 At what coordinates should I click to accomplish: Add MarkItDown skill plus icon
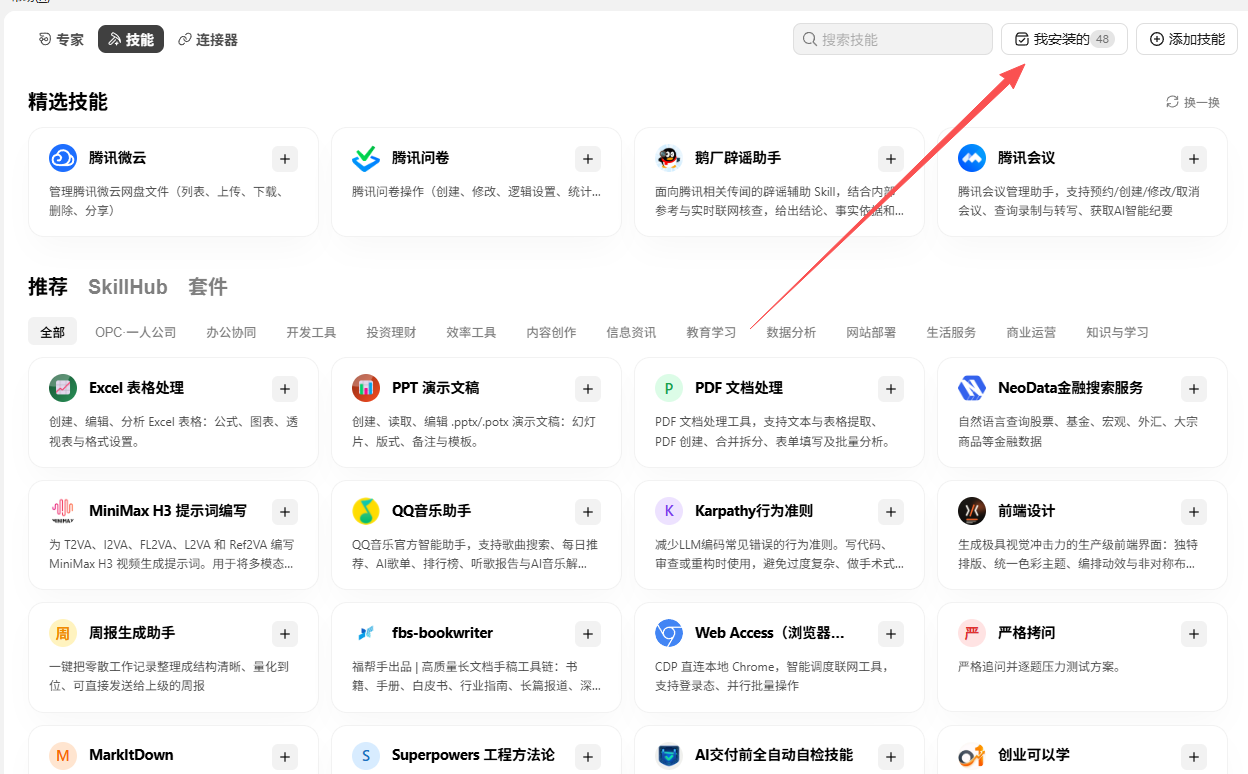285,756
